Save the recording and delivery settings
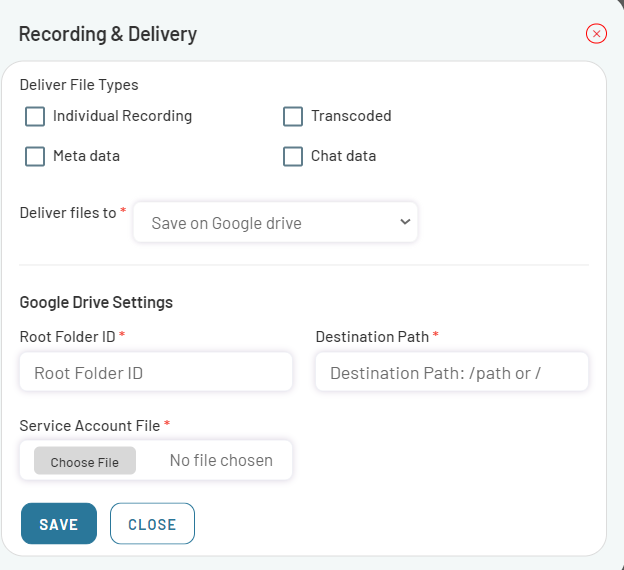The height and width of the screenshot is (570, 624). click(59, 523)
